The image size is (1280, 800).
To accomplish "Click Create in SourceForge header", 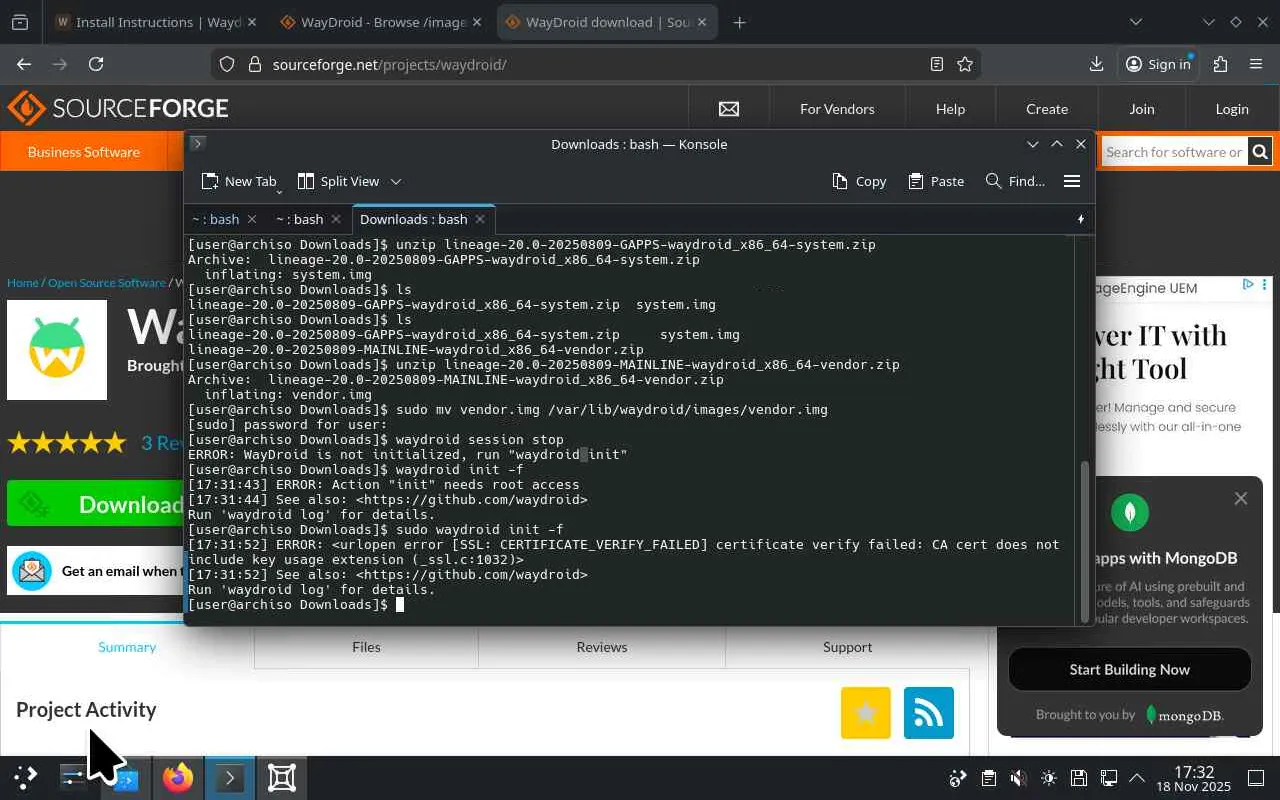I will pos(1047,109).
